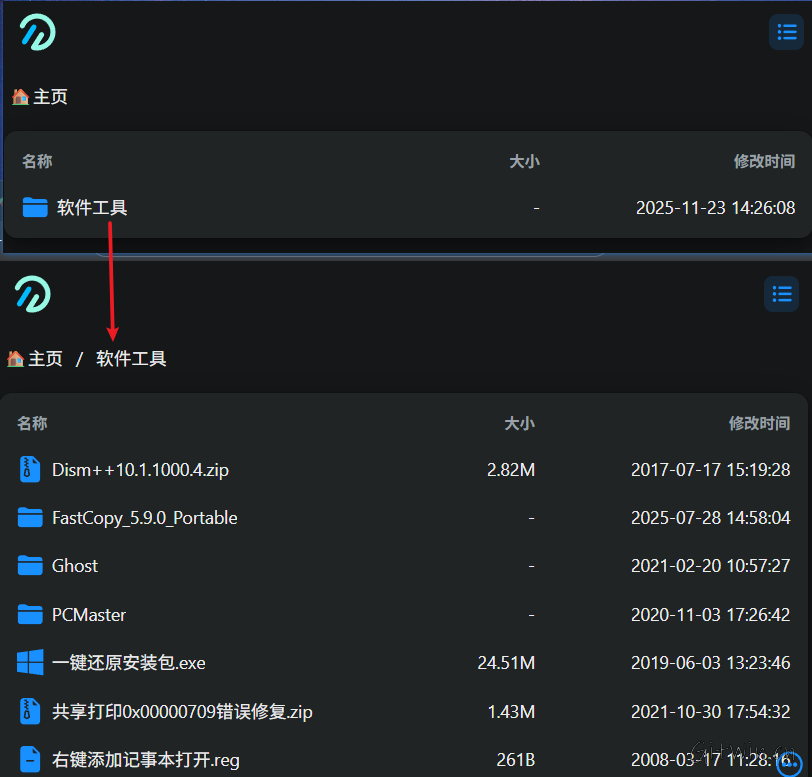
Task: Click the round floating button at bottom-right corner
Action: pyautogui.click(x=789, y=764)
